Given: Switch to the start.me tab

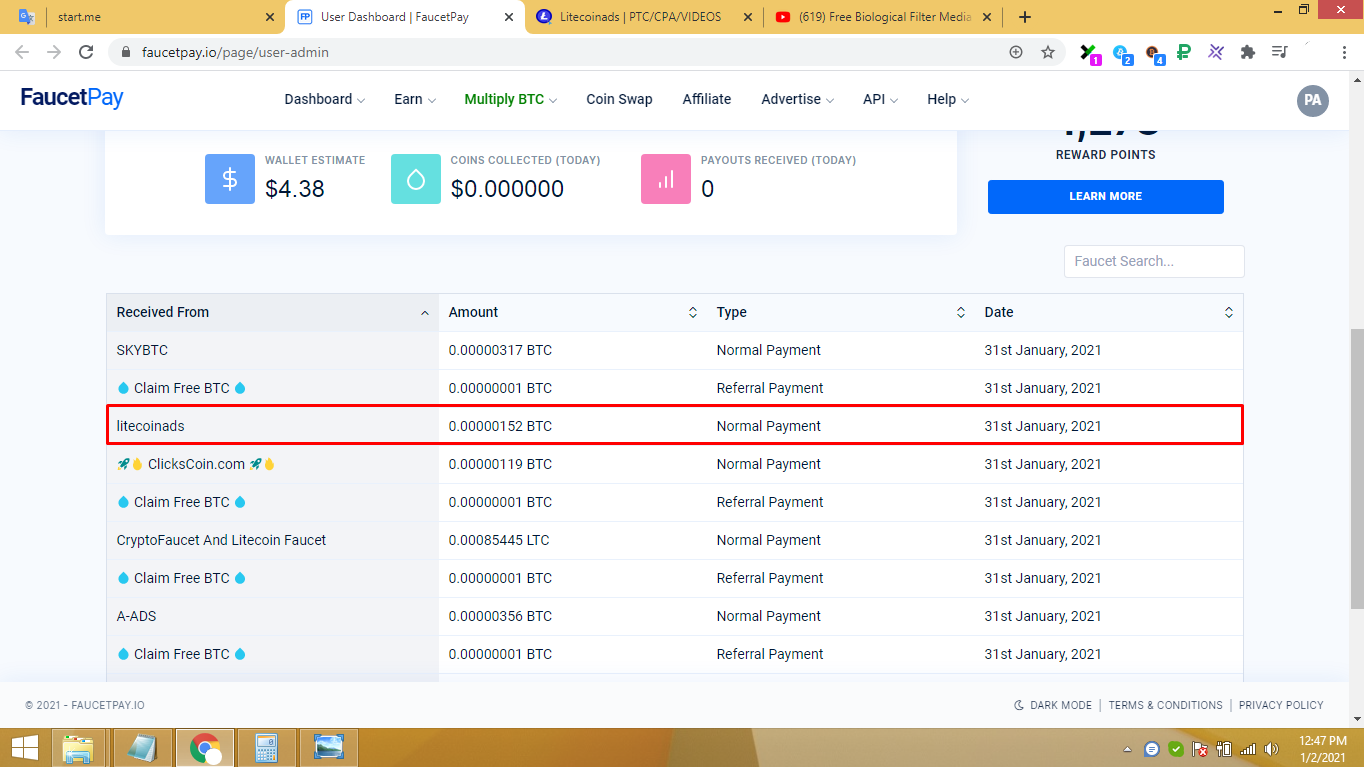Looking at the screenshot, I should pyautogui.click(x=144, y=17).
